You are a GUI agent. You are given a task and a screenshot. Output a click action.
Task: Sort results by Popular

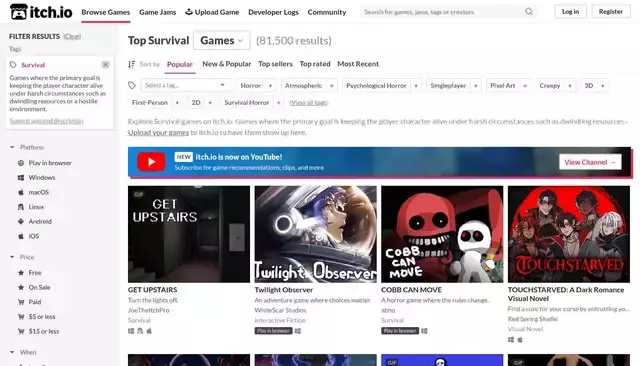[180, 64]
